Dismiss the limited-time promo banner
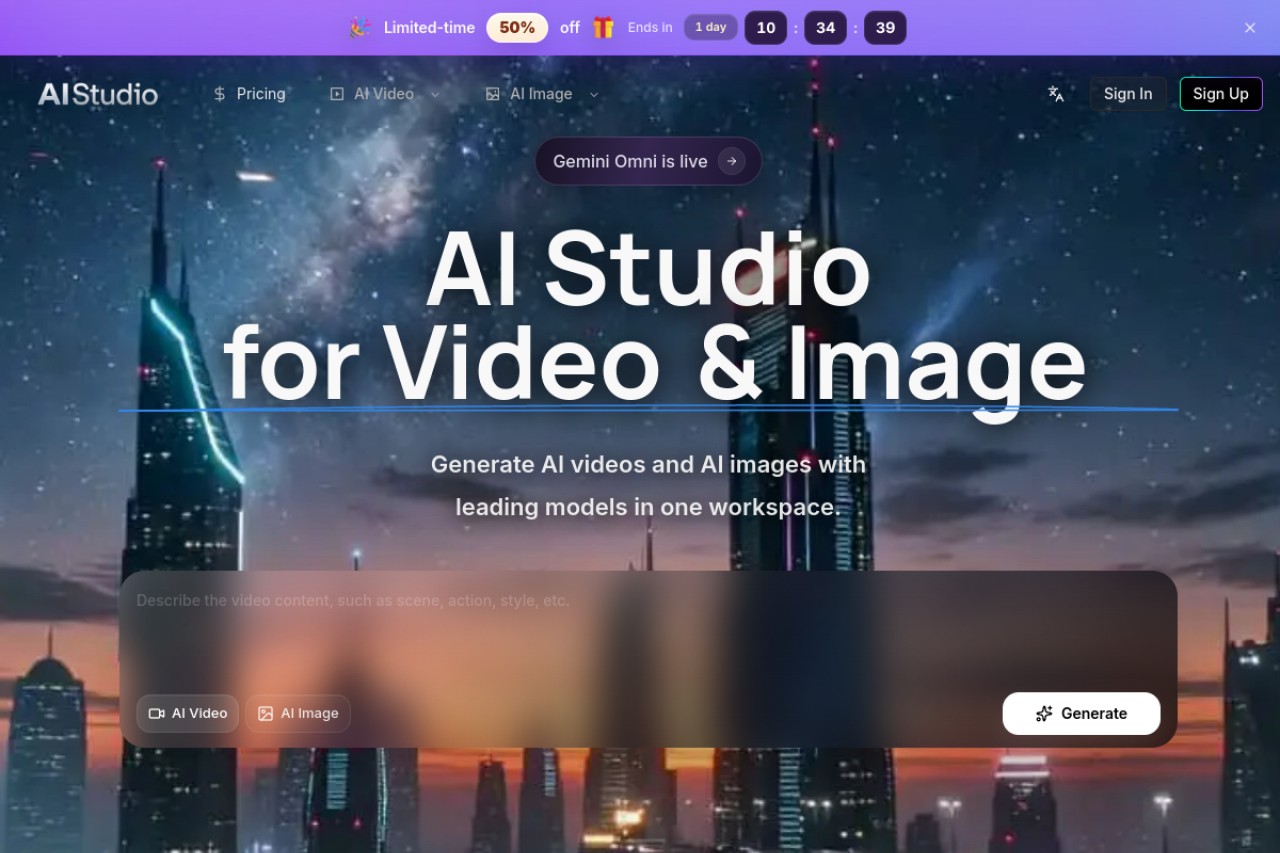 click(1250, 28)
